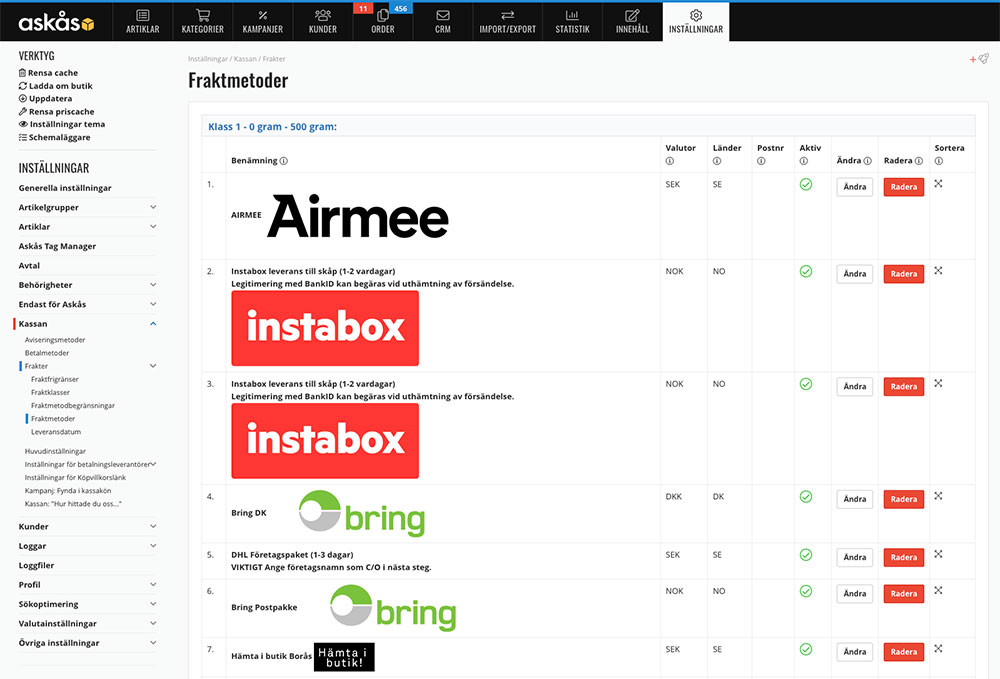The height and width of the screenshot is (679, 1000).
Task: Collapse the Kassan sidebar section
Action: pos(153,324)
